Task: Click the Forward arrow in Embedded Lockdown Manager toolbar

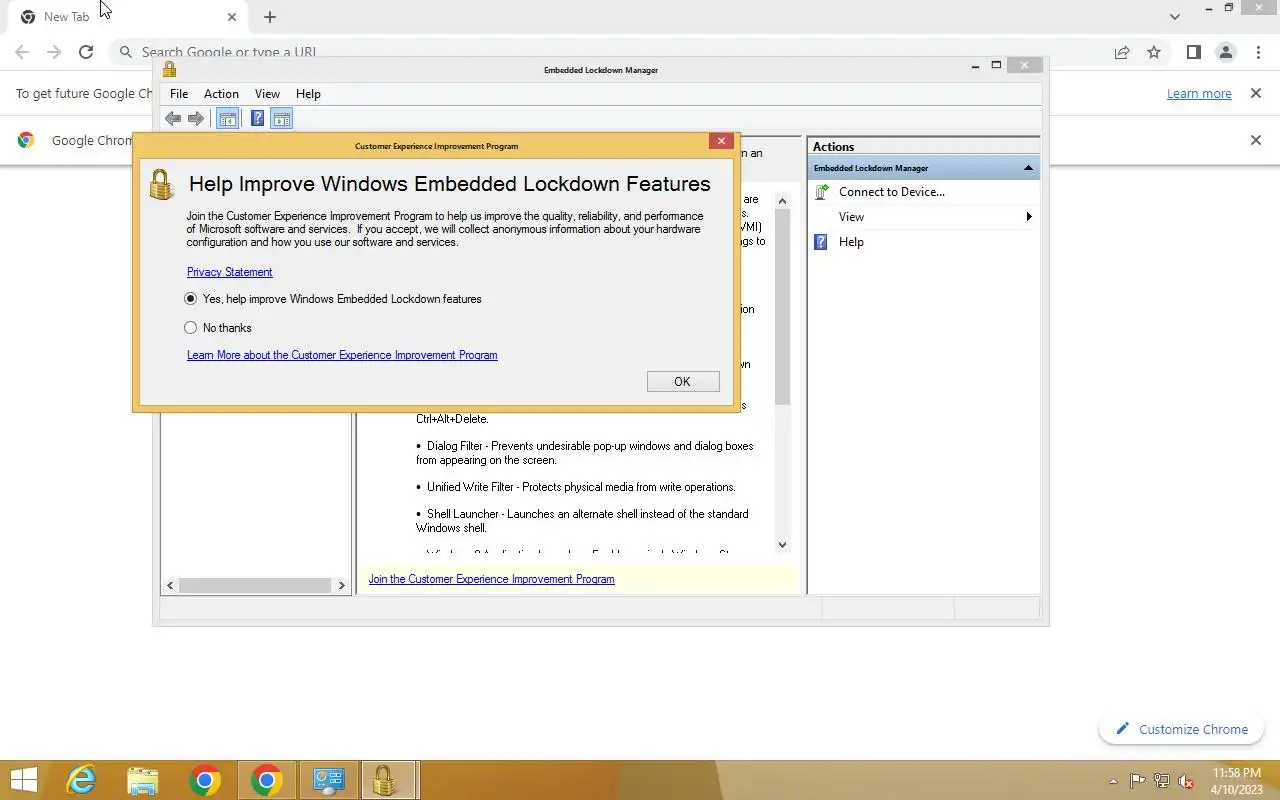Action: point(196,118)
